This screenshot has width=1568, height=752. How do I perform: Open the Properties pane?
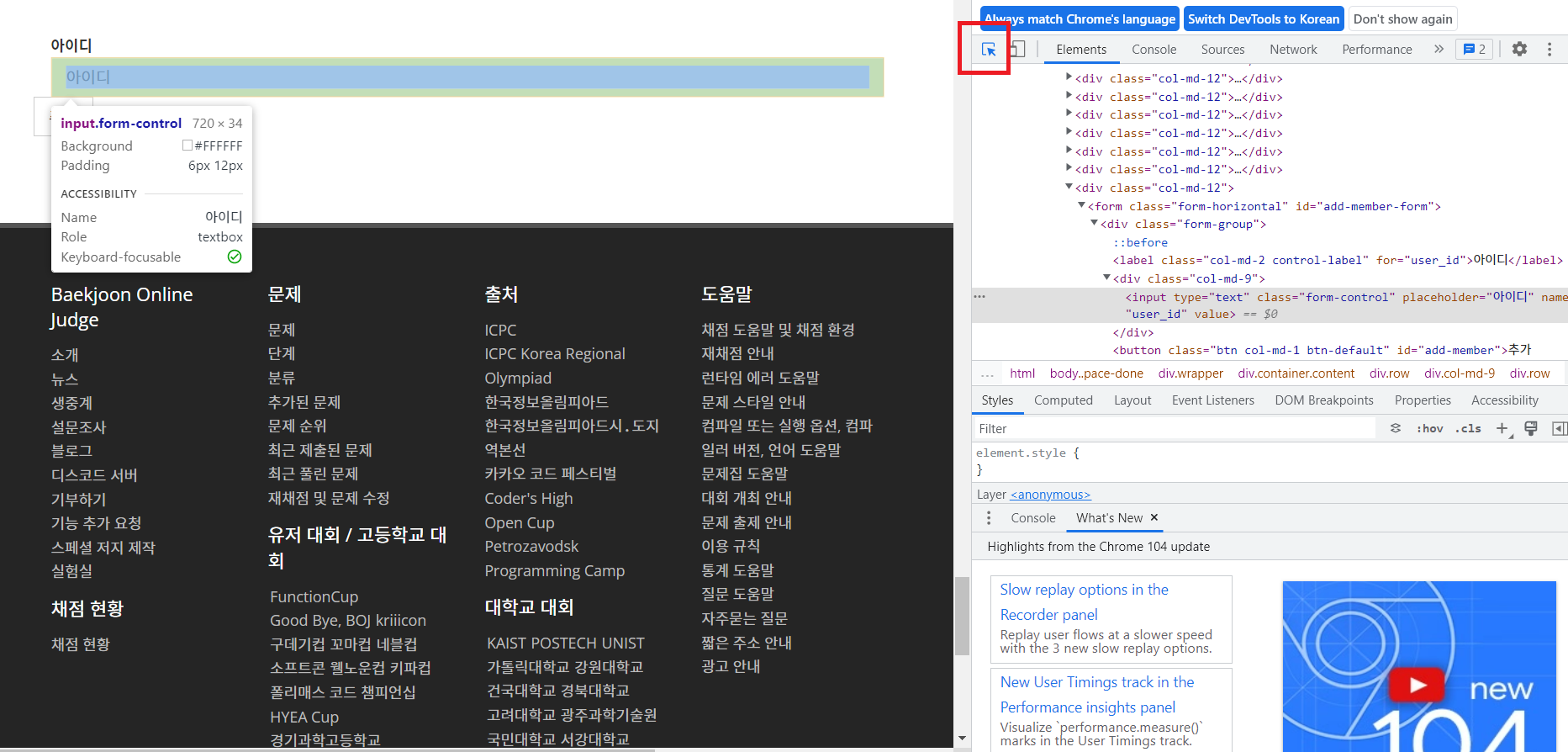point(1423,400)
